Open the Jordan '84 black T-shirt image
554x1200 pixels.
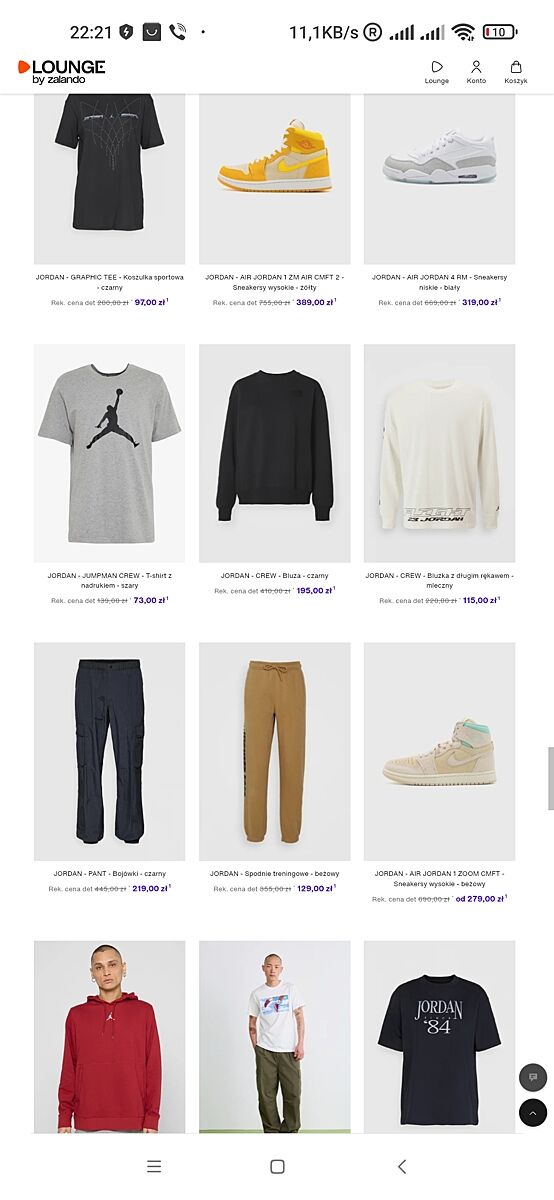click(440, 1036)
